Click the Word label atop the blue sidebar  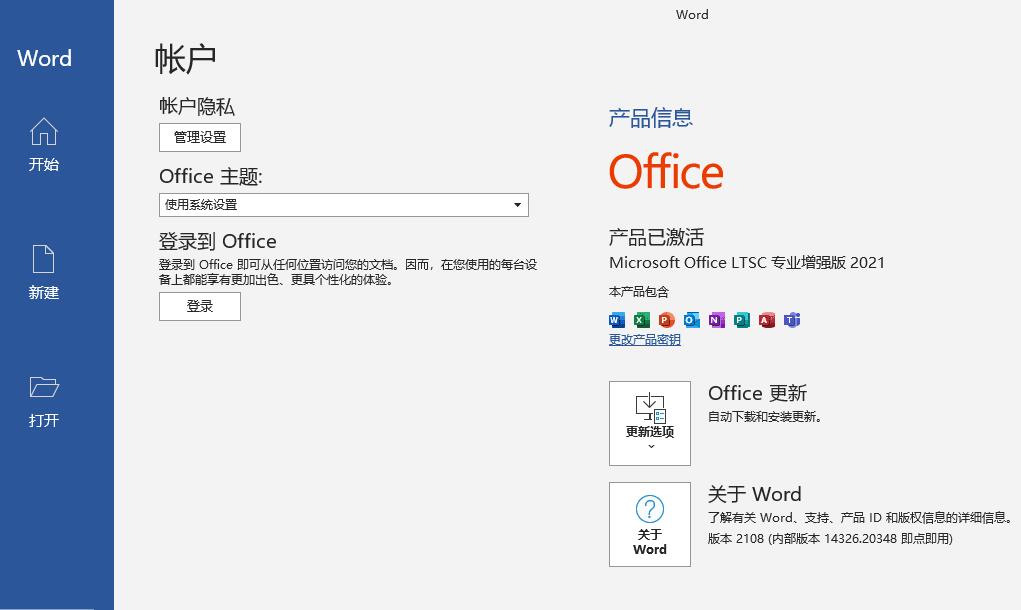coord(44,58)
